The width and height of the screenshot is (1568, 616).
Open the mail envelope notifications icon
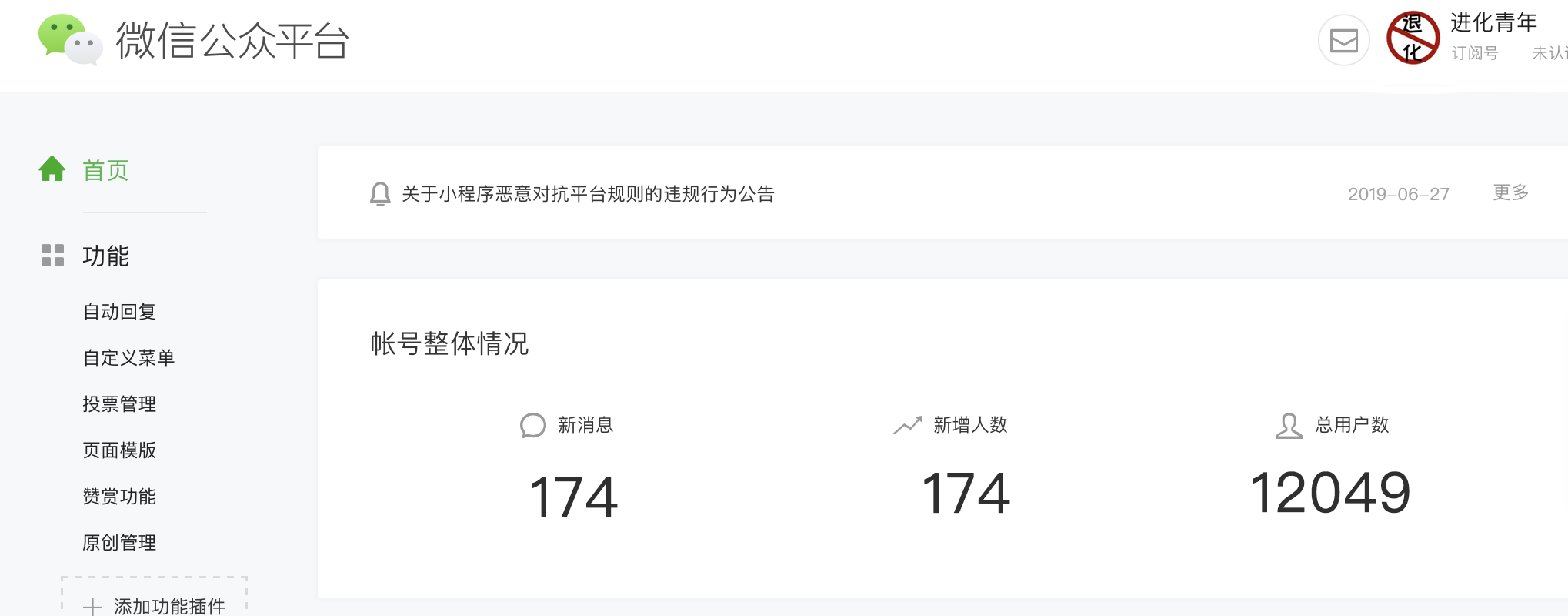[x=1343, y=40]
